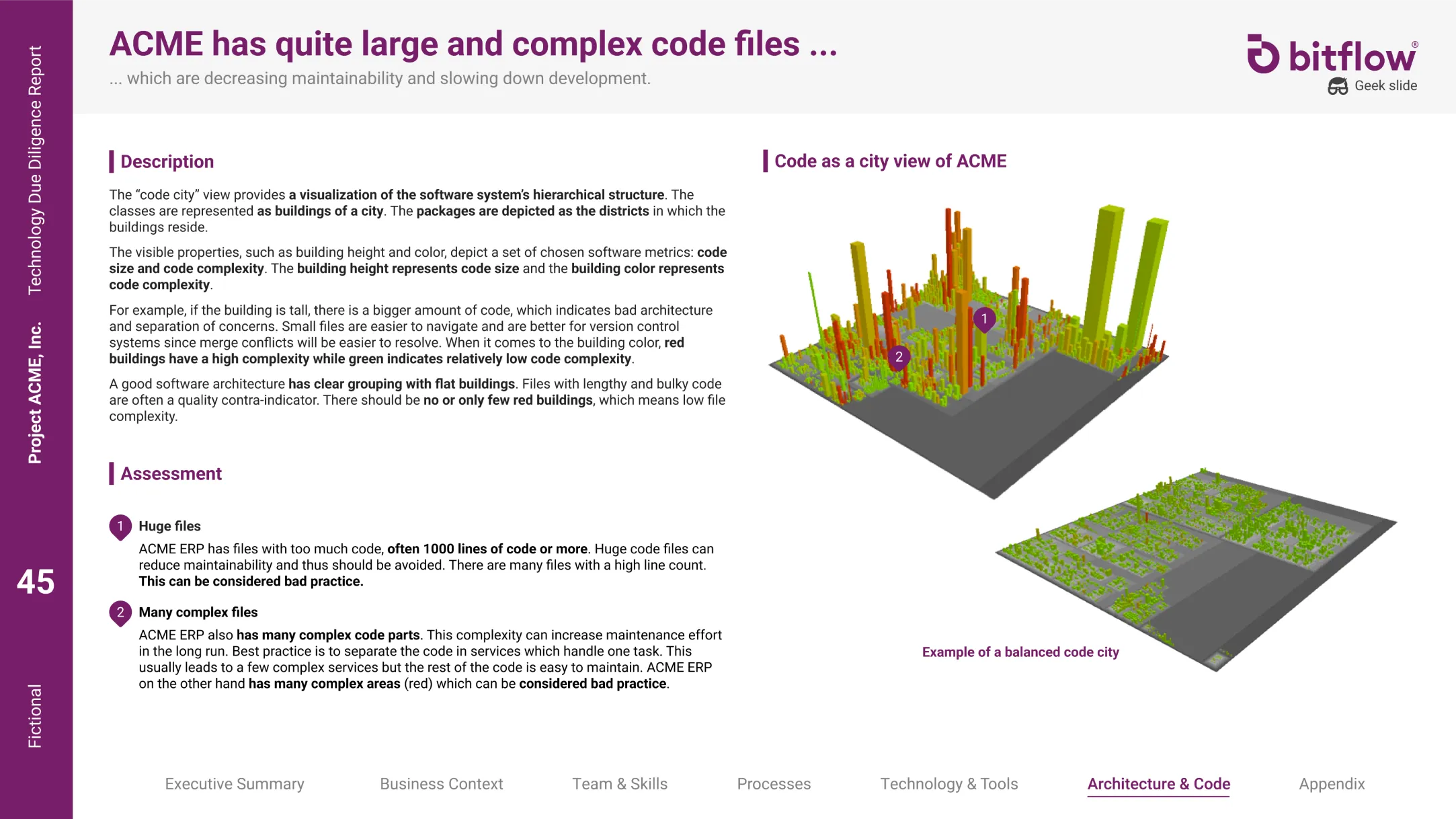The image size is (1456, 819).
Task: Click the 'Geek slide' label
Action: point(1385,86)
